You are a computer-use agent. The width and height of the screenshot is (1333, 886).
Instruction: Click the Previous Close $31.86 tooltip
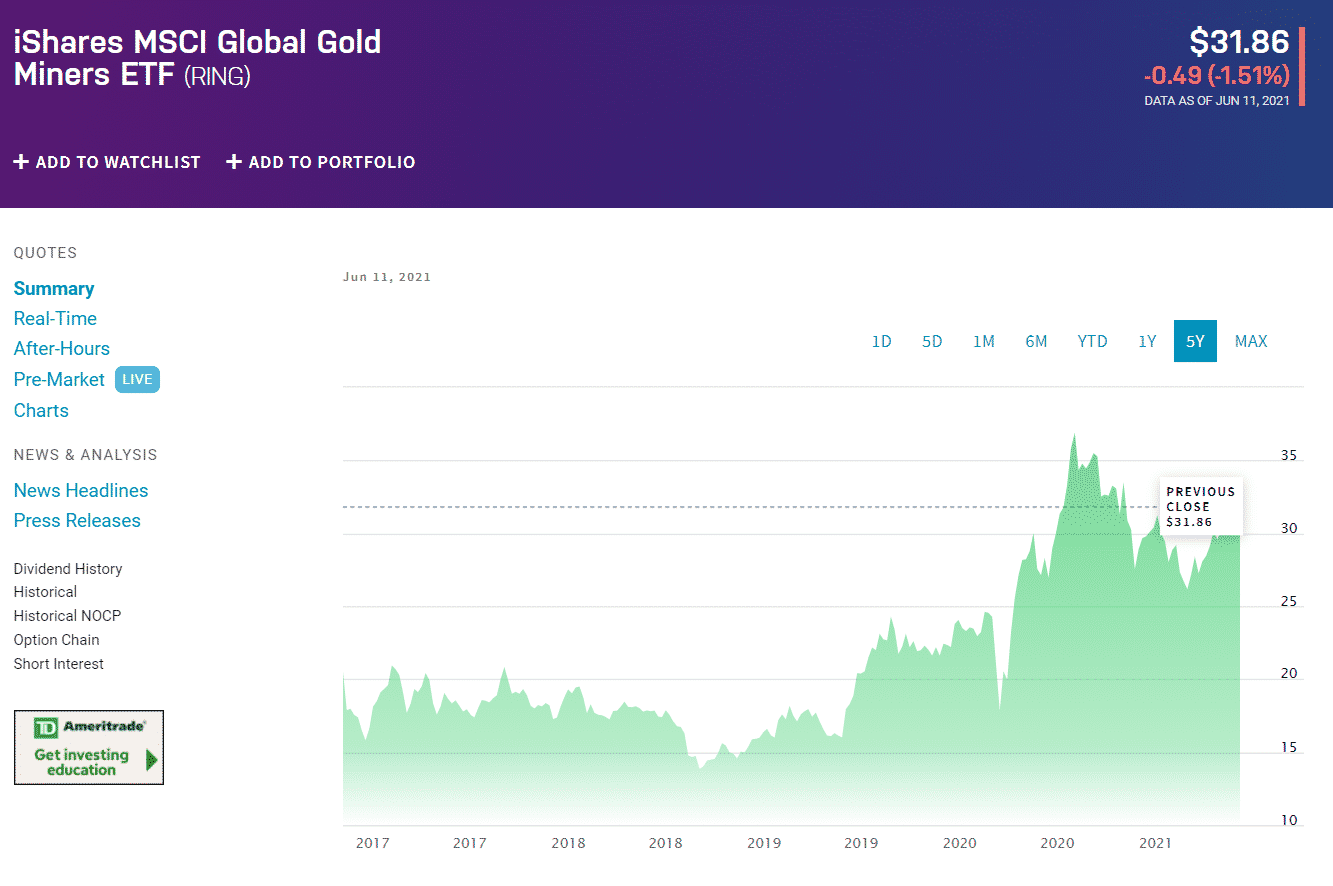click(1201, 506)
